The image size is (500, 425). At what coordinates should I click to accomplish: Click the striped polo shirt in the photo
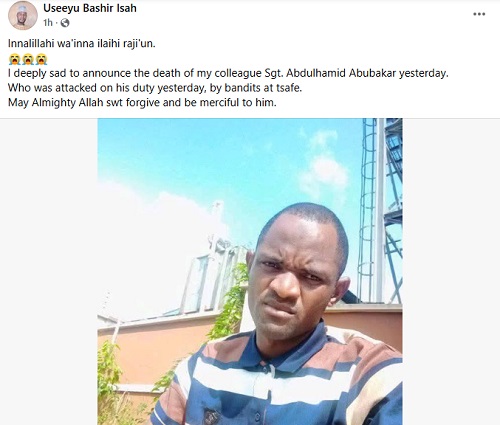click(277, 377)
